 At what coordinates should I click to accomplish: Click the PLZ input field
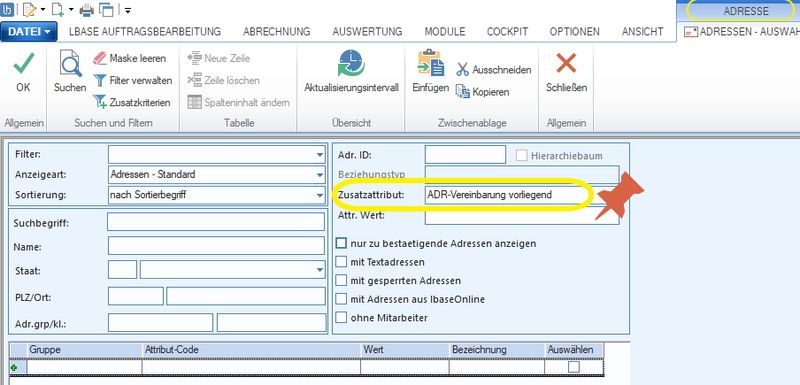point(136,296)
